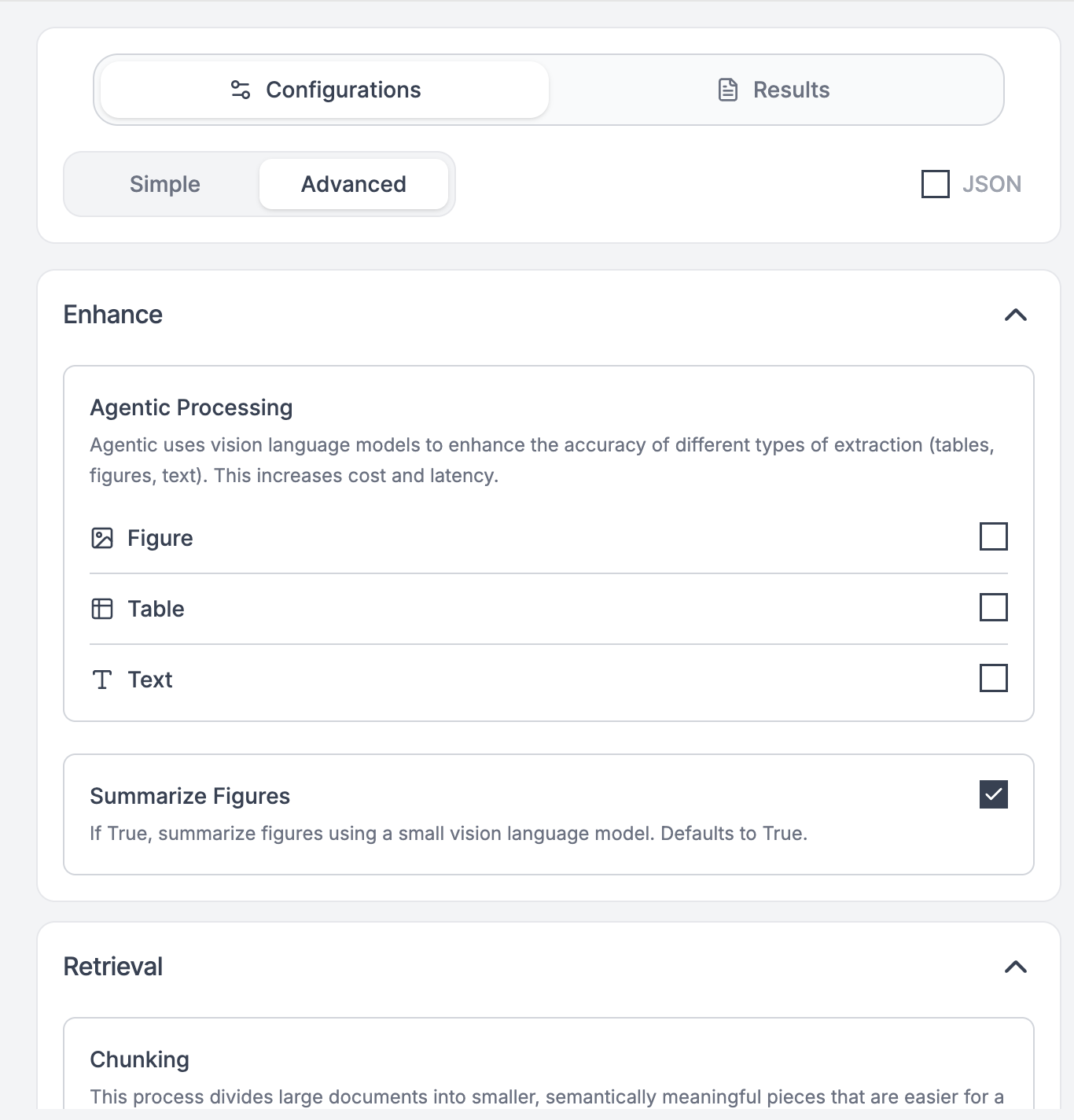This screenshot has width=1074, height=1120.
Task: Collapse the Retrieval section chevron
Action: pos(1016,967)
